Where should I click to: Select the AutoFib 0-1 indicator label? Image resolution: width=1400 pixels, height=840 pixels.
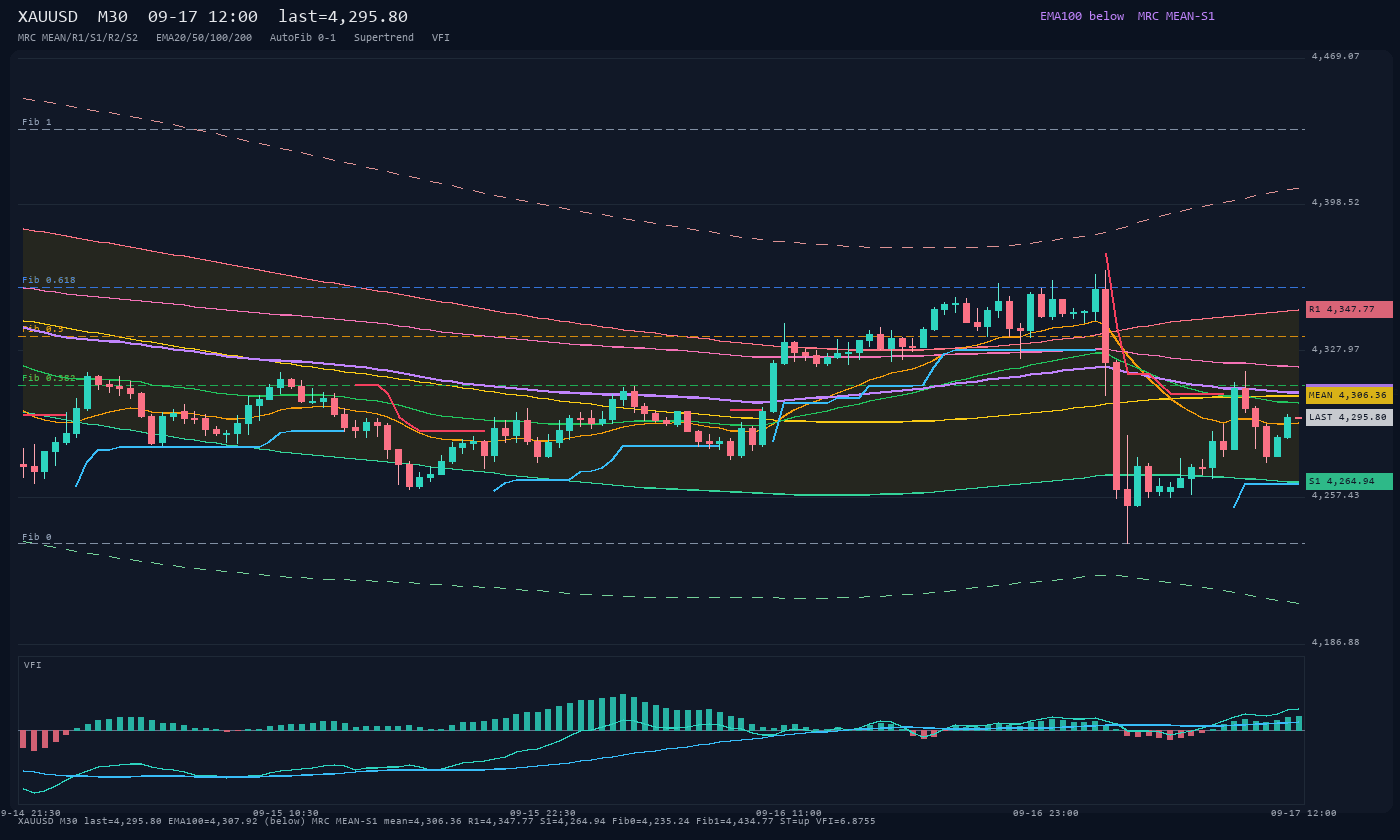(x=303, y=37)
